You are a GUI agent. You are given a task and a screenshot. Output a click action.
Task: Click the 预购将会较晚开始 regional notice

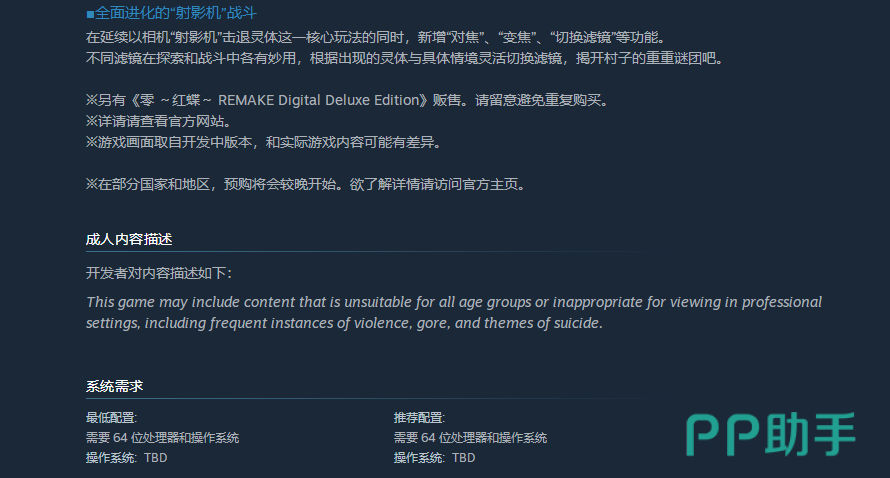pyautogui.click(x=305, y=184)
